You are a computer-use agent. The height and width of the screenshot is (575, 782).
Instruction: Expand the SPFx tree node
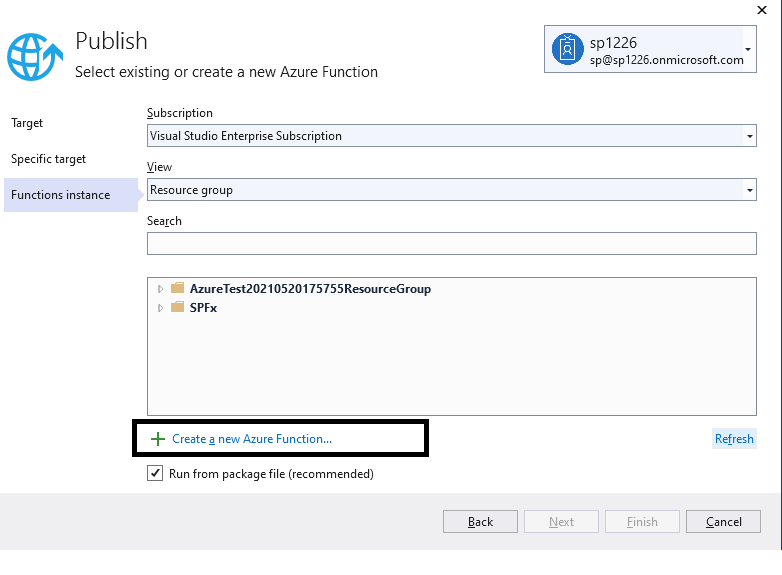click(x=160, y=308)
